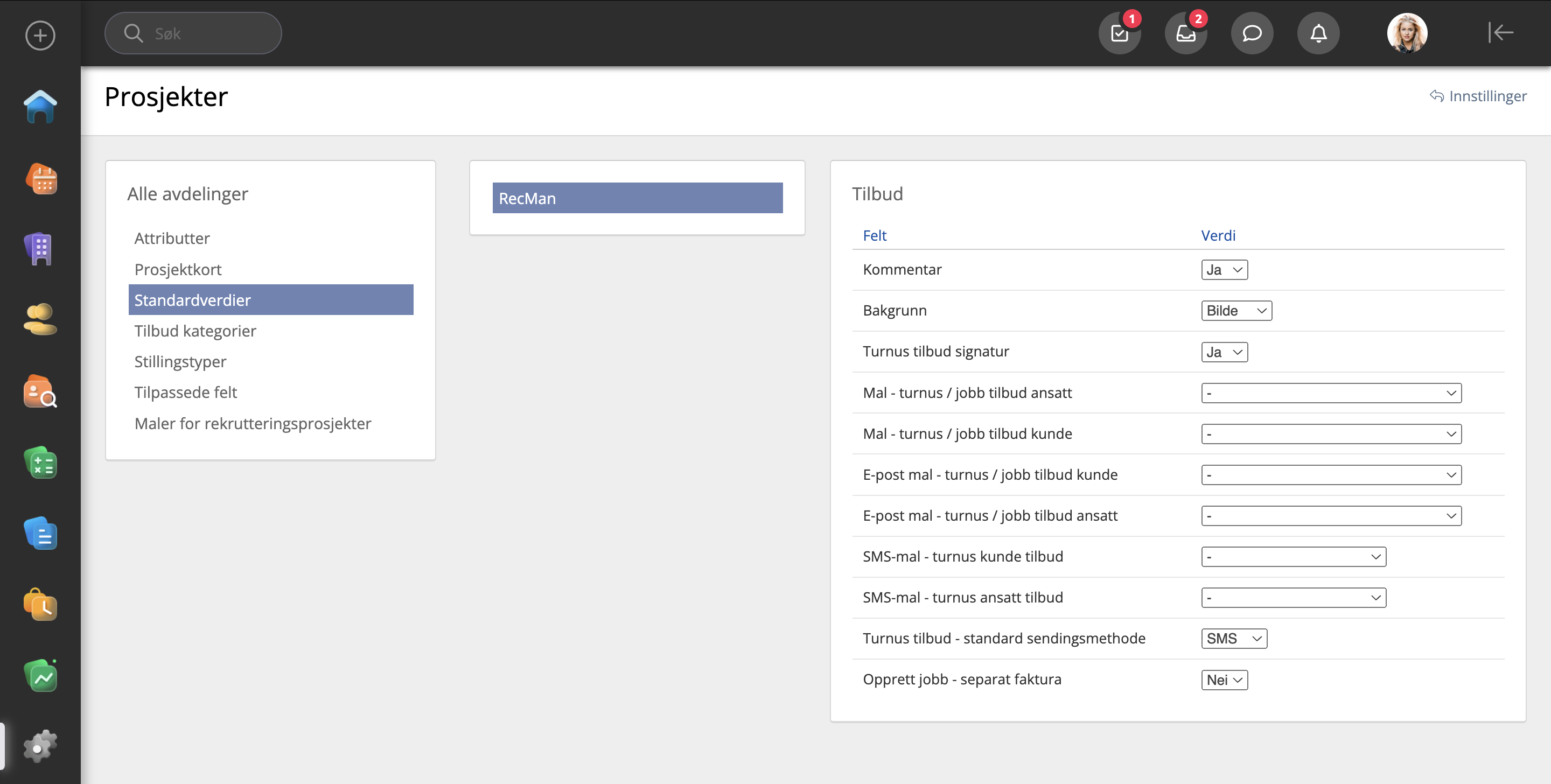
Task: Open the notifications bell icon
Action: tap(1318, 33)
